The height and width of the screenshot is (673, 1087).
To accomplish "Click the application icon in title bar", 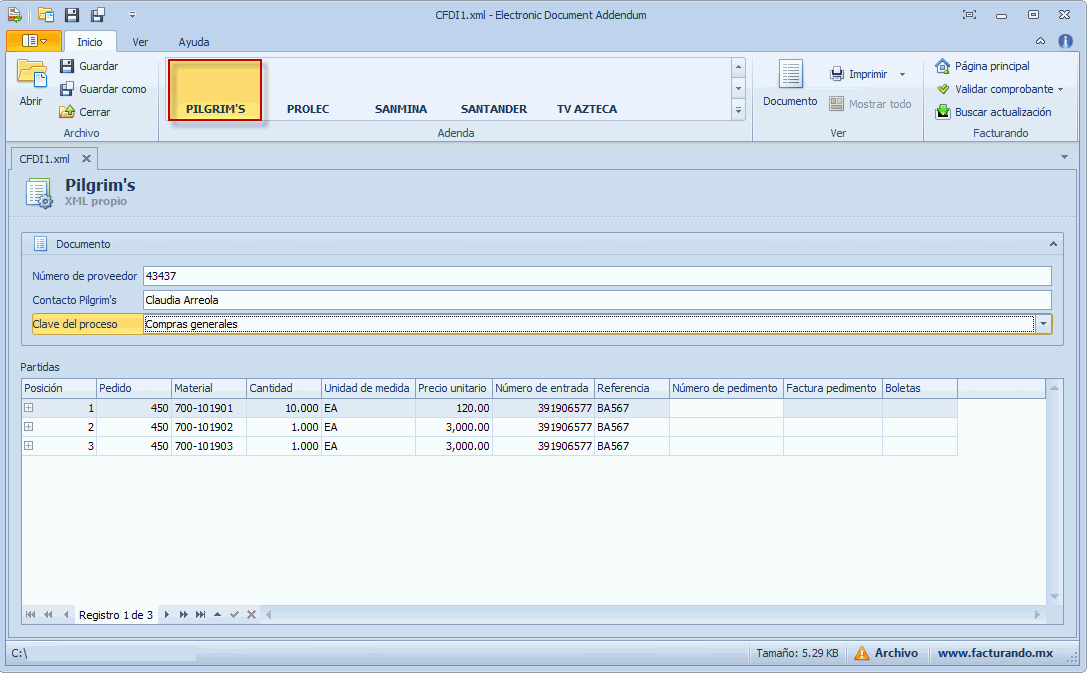I will pos(15,15).
